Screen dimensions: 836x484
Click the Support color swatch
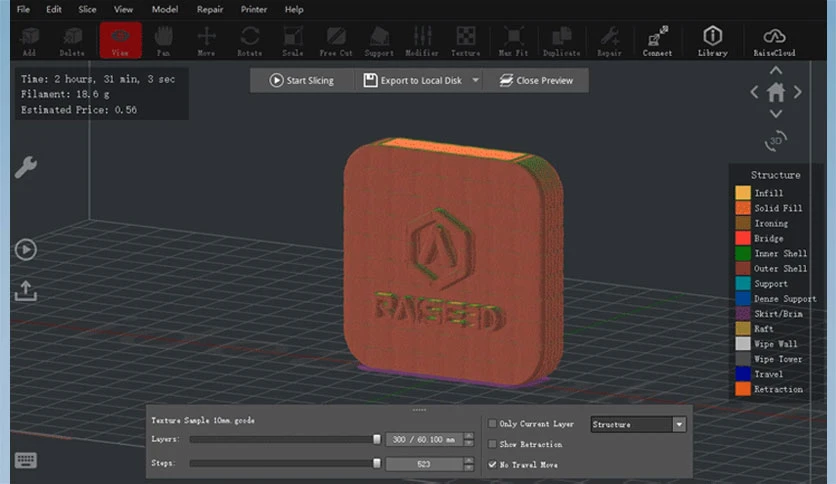coord(743,283)
